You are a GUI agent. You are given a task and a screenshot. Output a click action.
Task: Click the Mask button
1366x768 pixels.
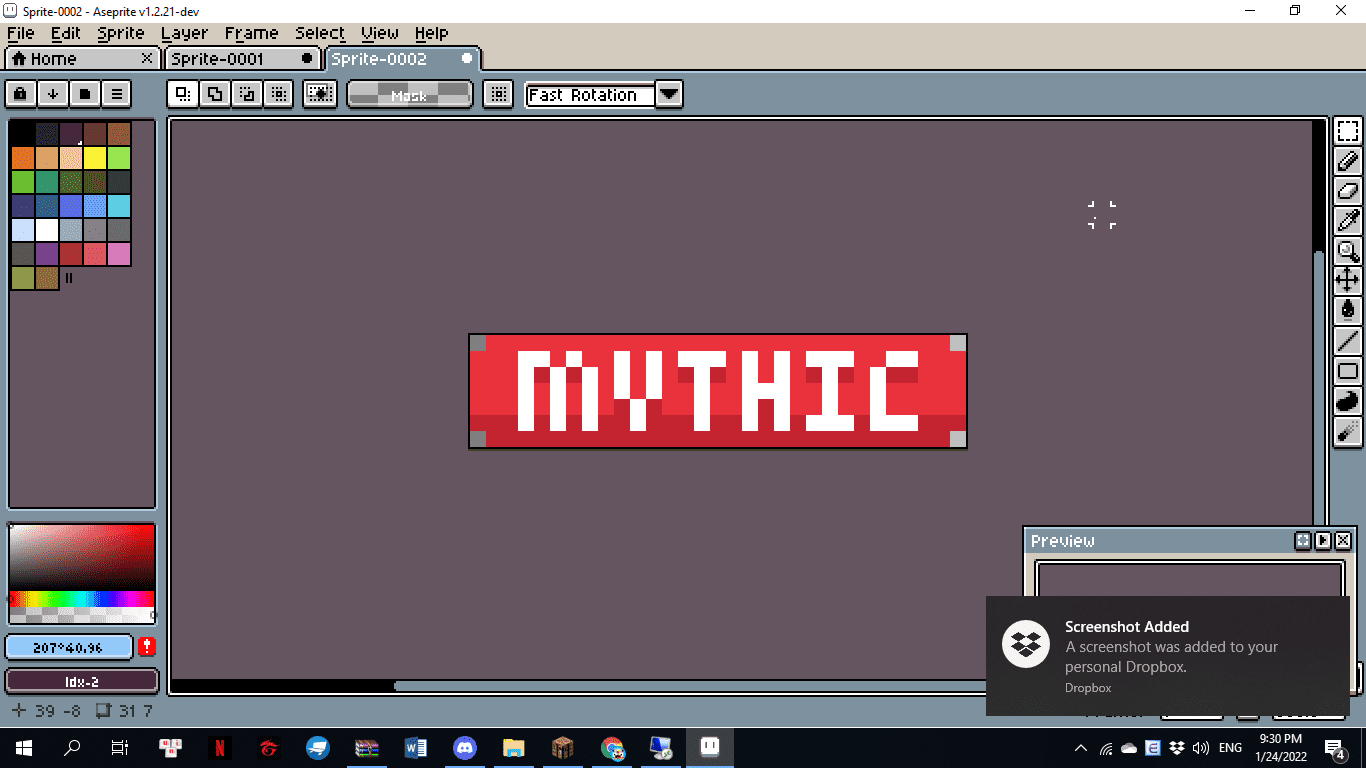[x=410, y=94]
